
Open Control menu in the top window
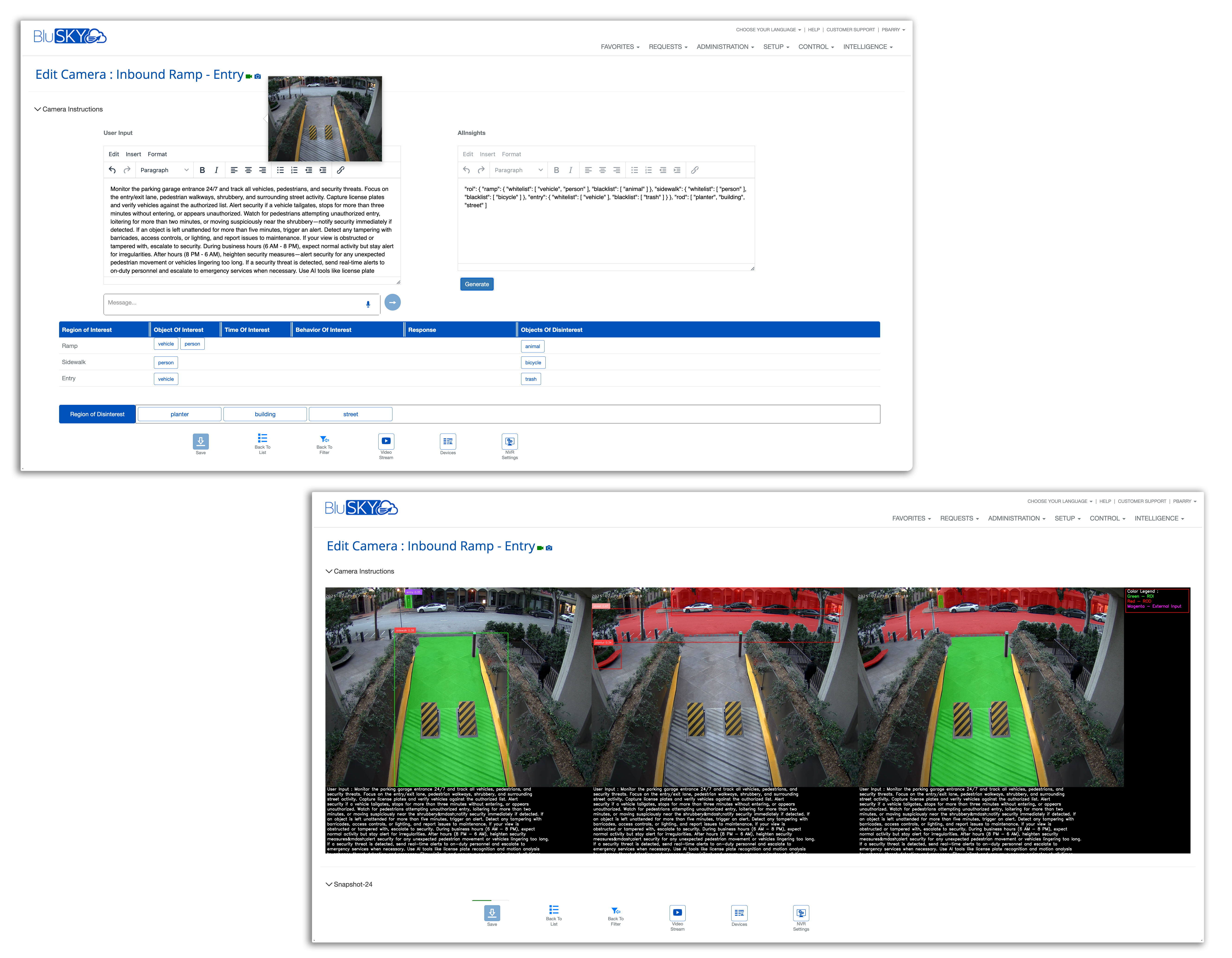(816, 47)
